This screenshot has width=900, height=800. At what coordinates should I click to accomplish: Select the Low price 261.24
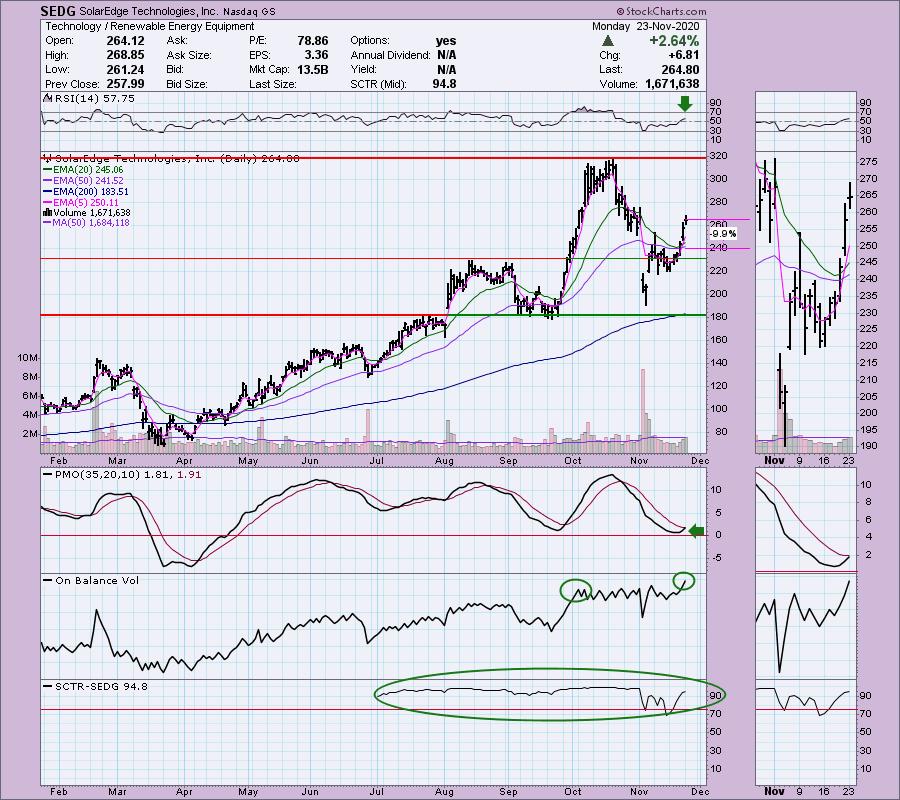click(x=125, y=69)
